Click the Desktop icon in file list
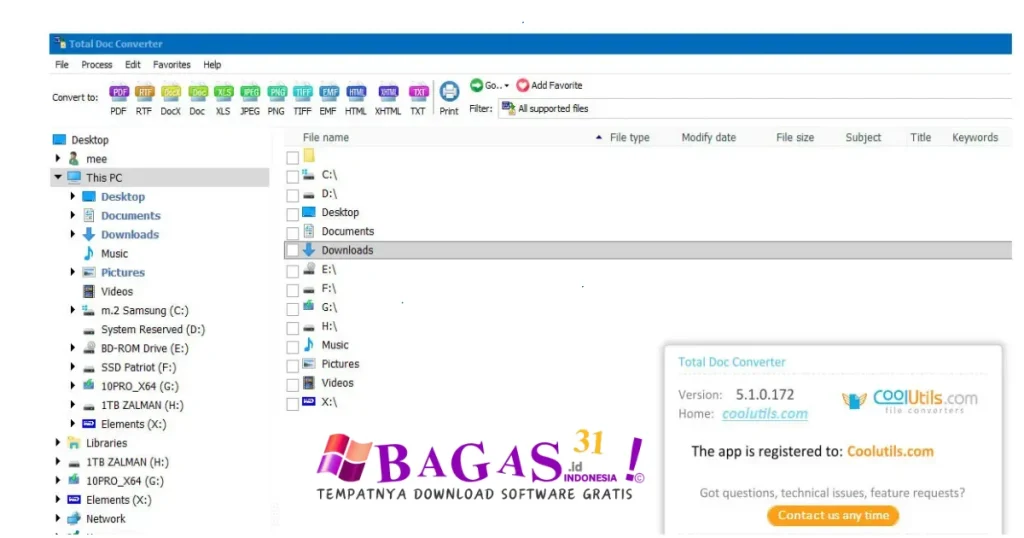The height and width of the screenshot is (538, 1024). pyautogui.click(x=309, y=212)
